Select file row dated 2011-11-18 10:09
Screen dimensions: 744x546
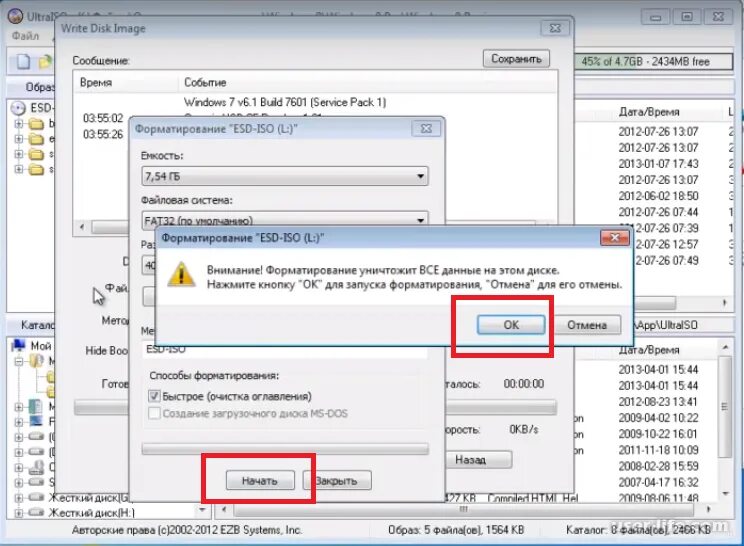tap(658, 450)
